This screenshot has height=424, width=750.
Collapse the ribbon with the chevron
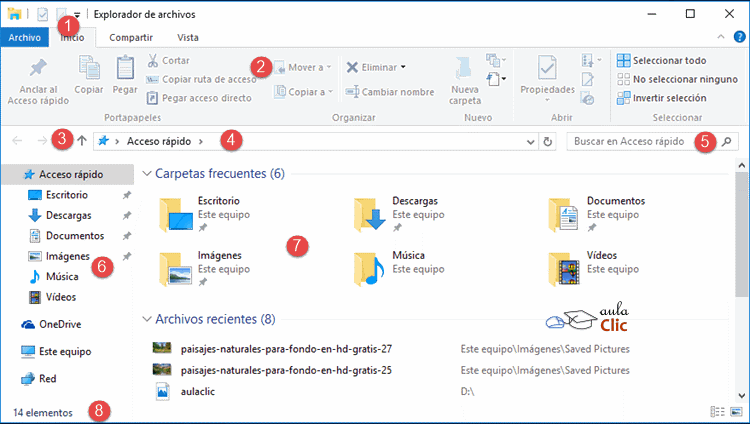tap(721, 37)
